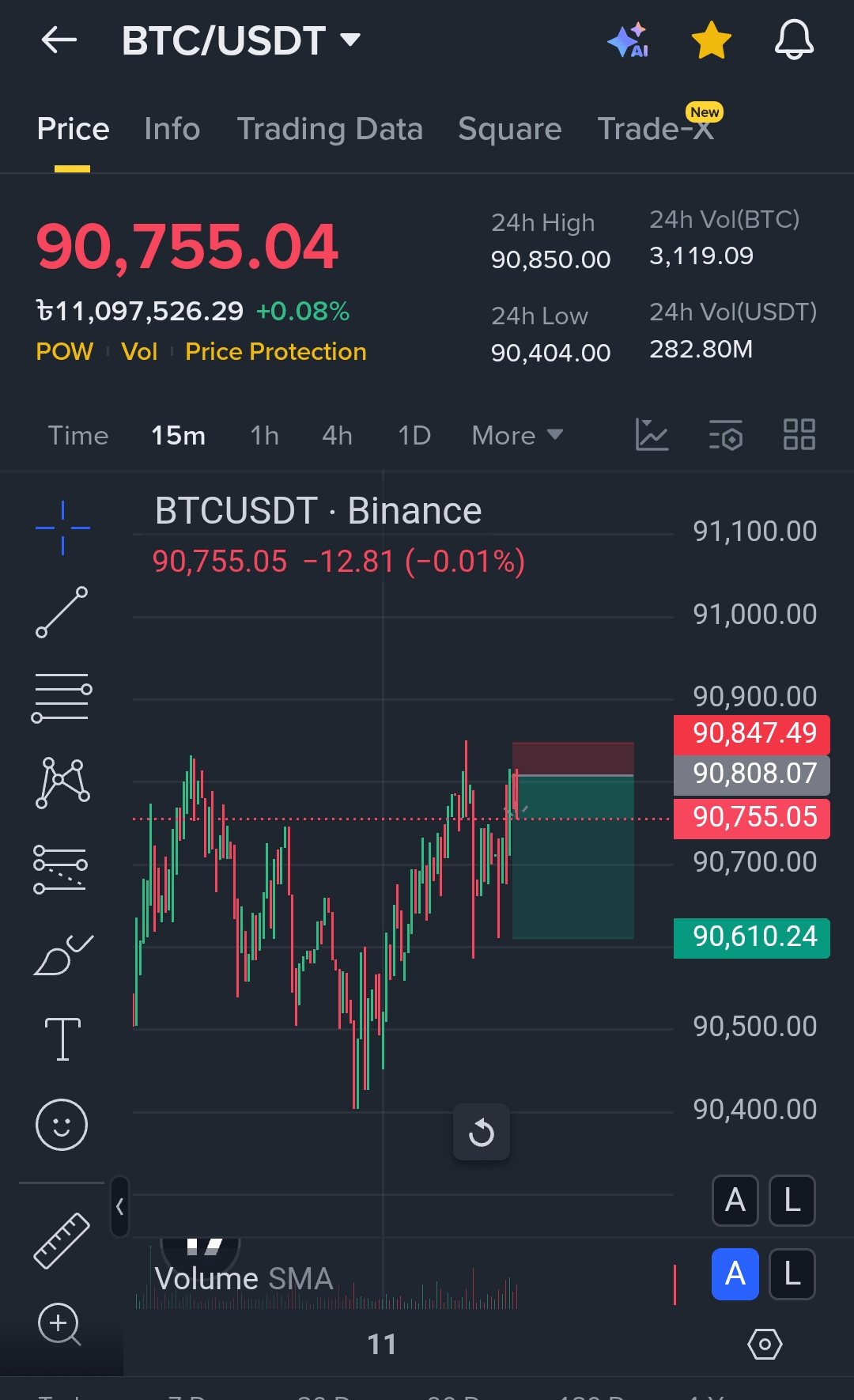Open the Square tab
The width and height of the screenshot is (854, 1400).
coord(509,129)
